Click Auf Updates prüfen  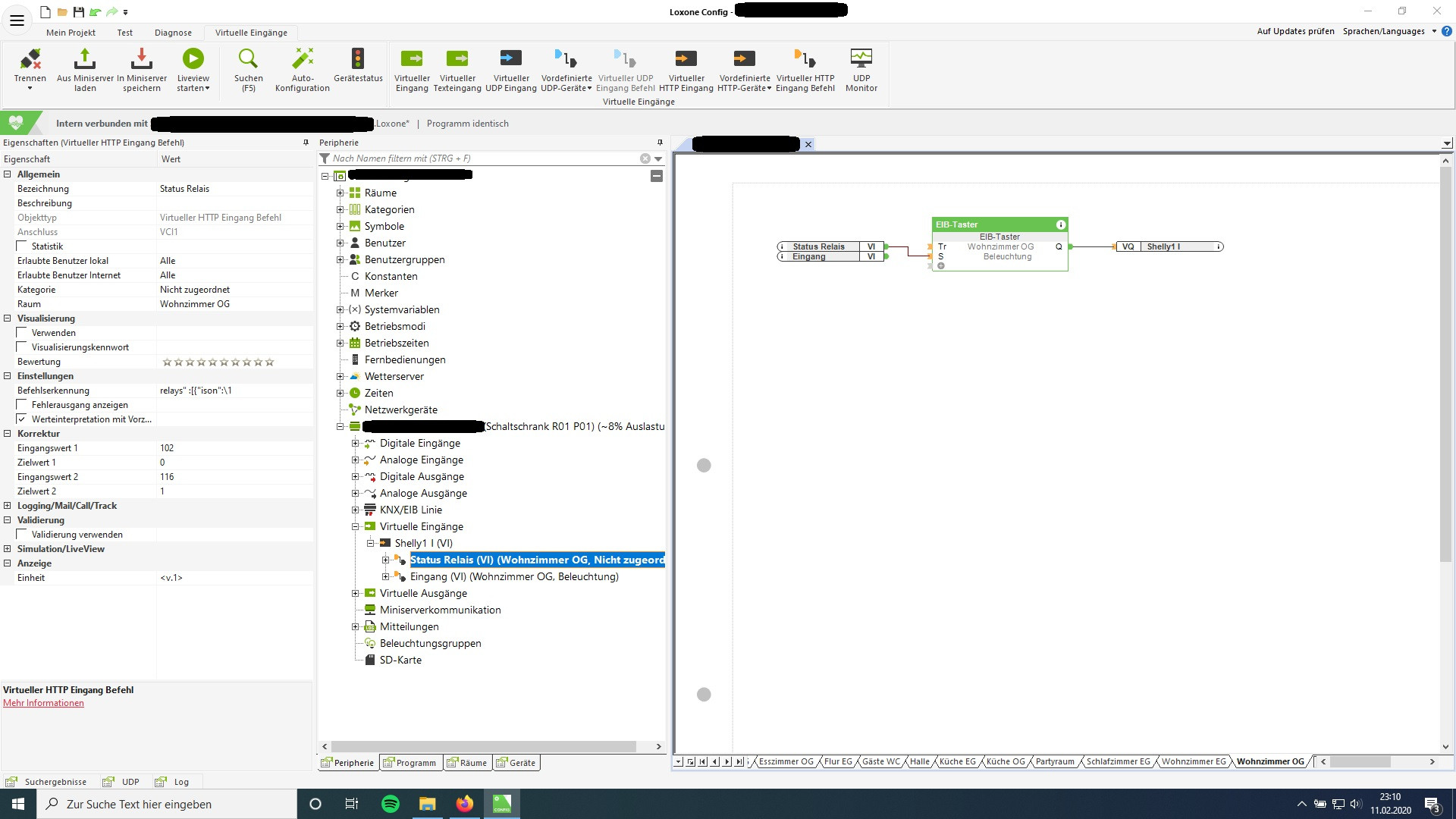pos(1295,31)
